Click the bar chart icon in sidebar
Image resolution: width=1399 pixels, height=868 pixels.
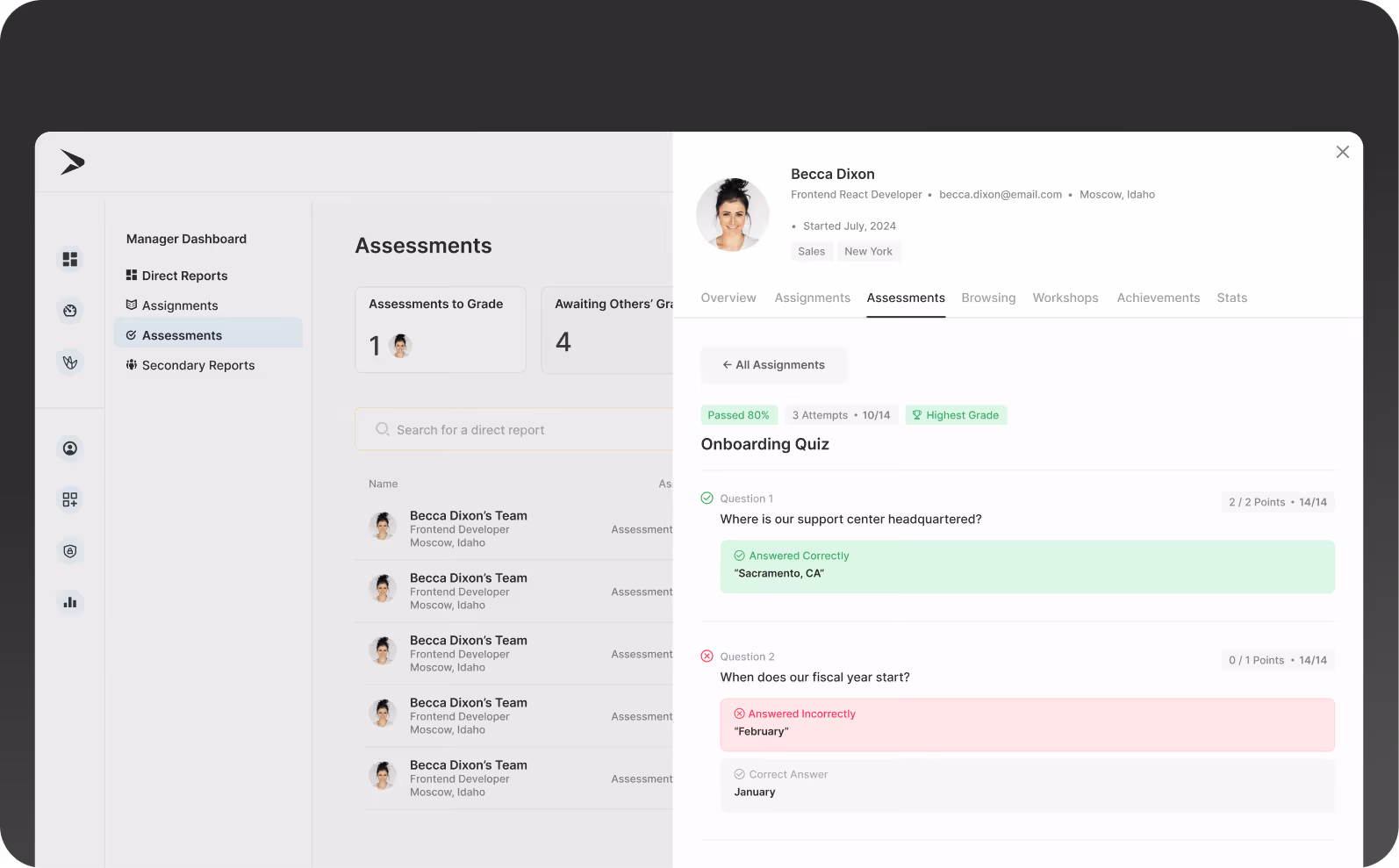tap(70, 602)
